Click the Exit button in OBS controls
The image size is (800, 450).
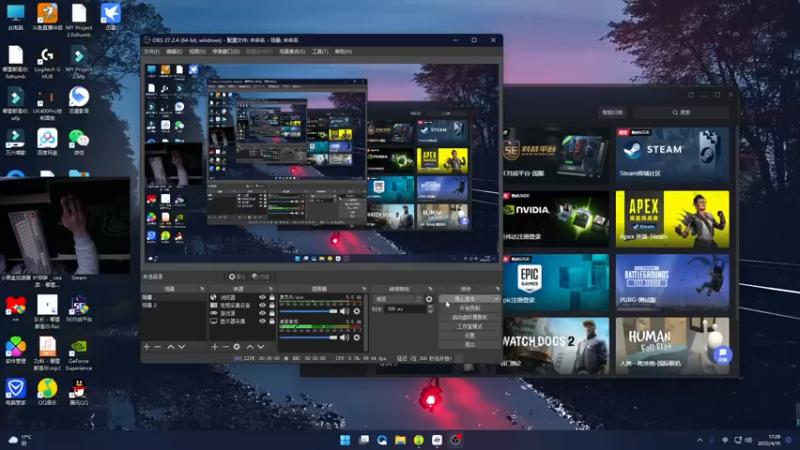(x=469, y=345)
